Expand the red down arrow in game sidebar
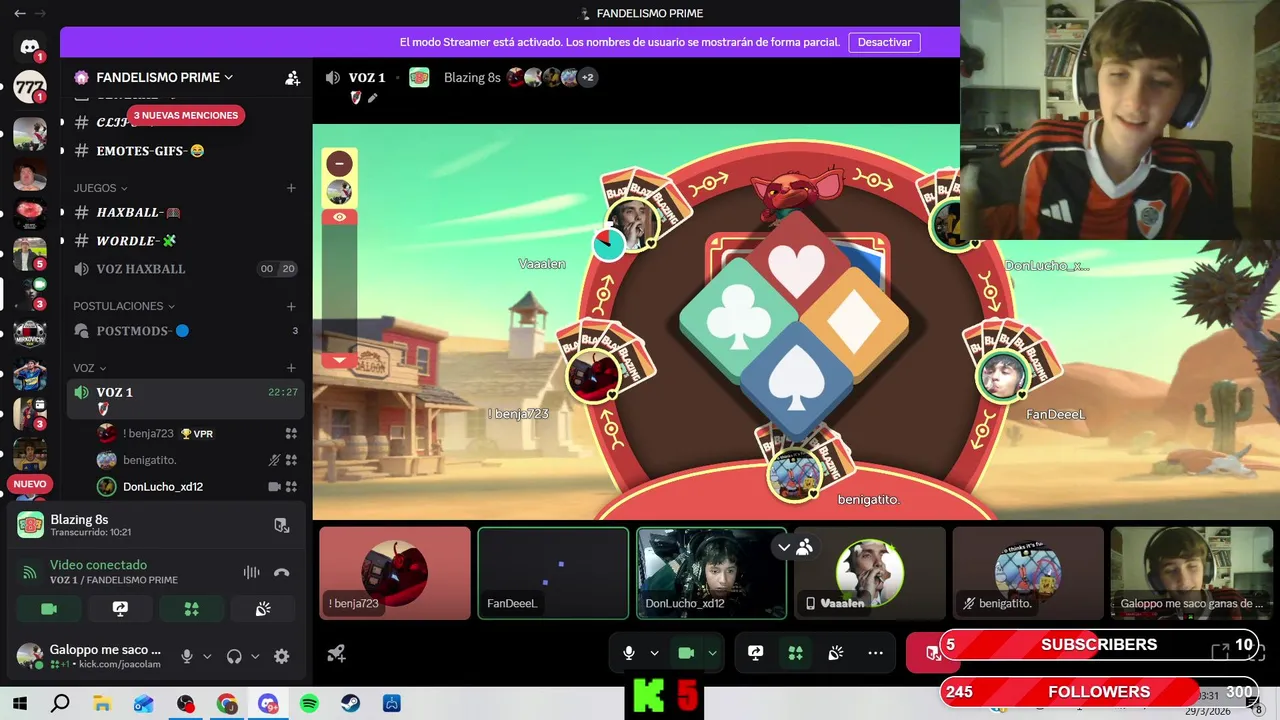This screenshot has width=1280, height=720. pos(339,360)
